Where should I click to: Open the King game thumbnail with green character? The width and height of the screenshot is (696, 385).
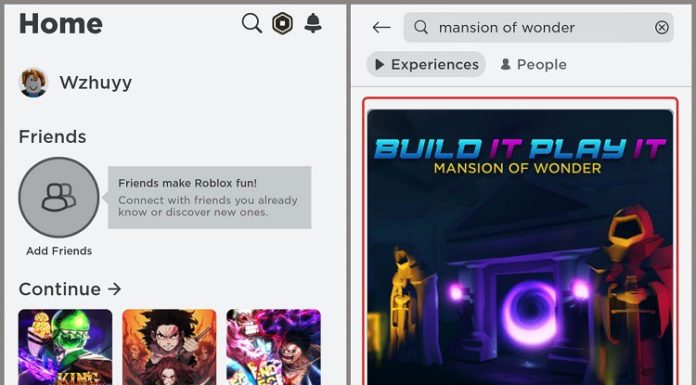coord(65,347)
